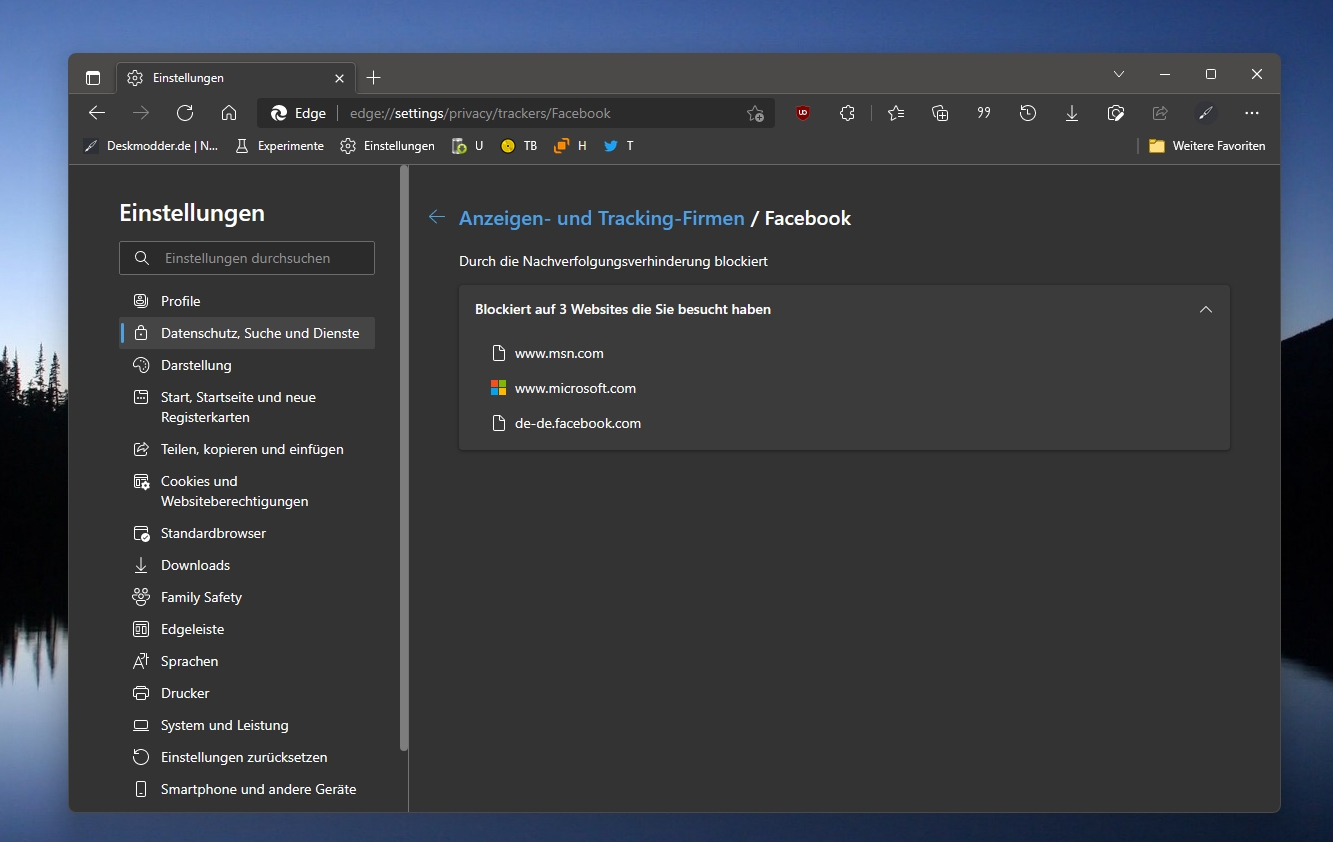Viewport: 1333px width, 842px height.
Task: Open the toolbar Downloads arrow icon
Action: [x=1072, y=113]
